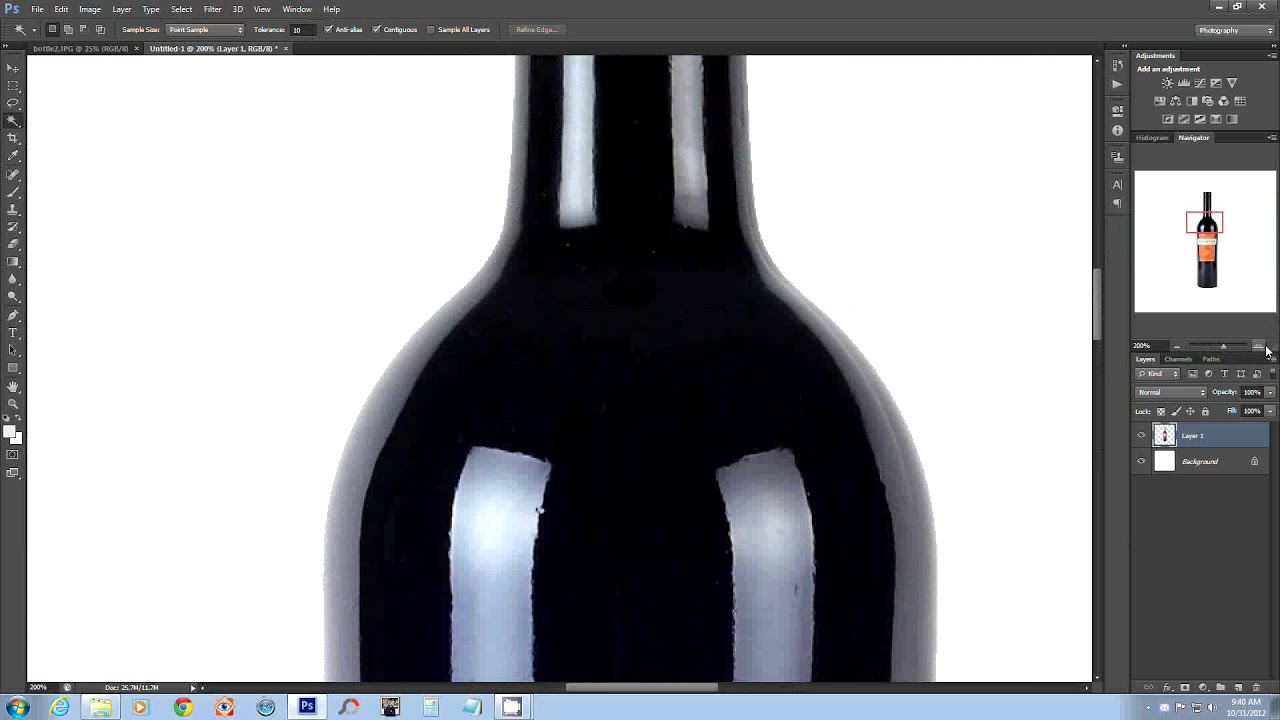Choose Add to selection mode
The height and width of the screenshot is (720, 1280).
pyautogui.click(x=68, y=30)
